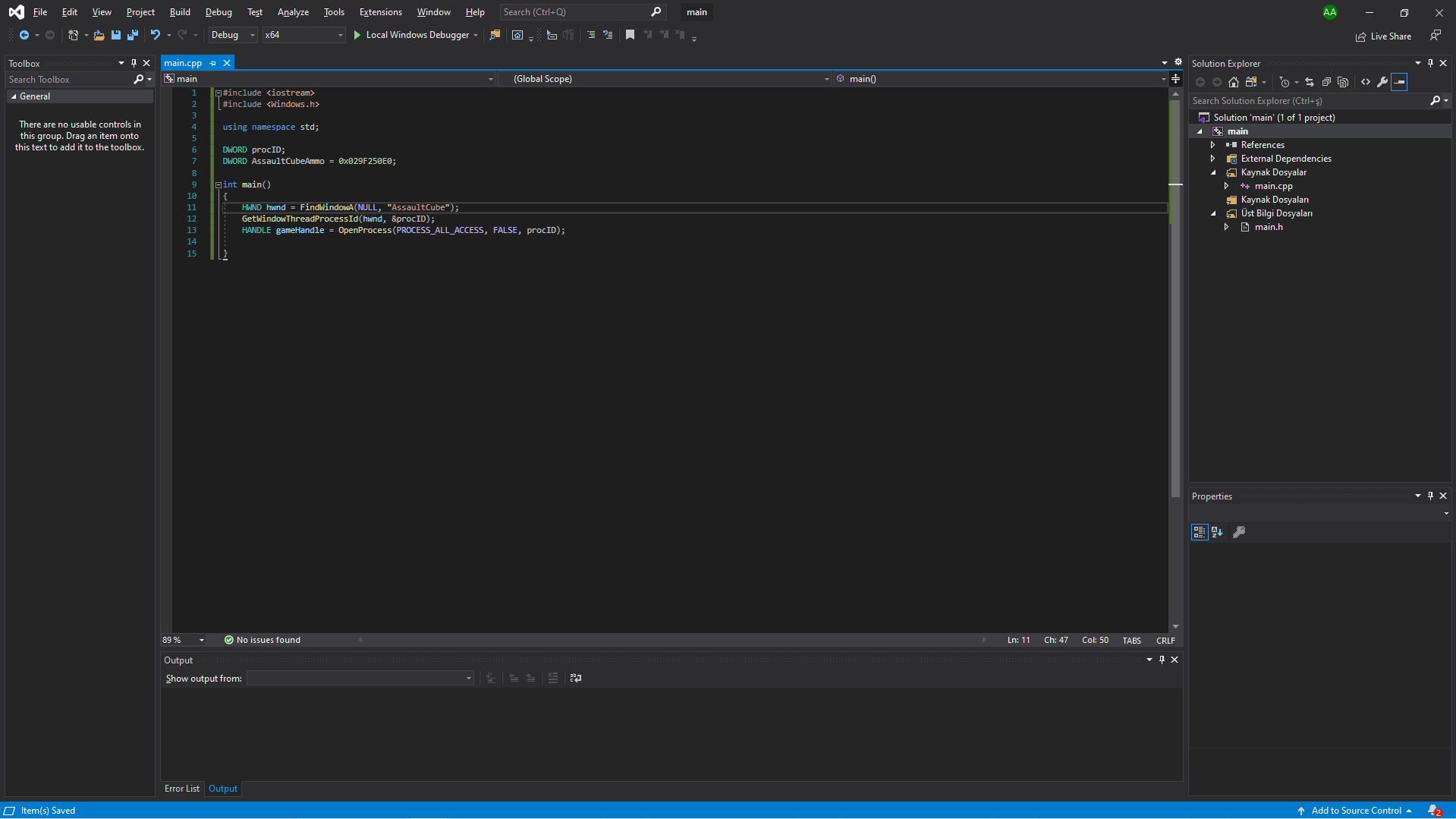
Task: Click the View Code angle-brackets icon
Action: pos(1366,82)
